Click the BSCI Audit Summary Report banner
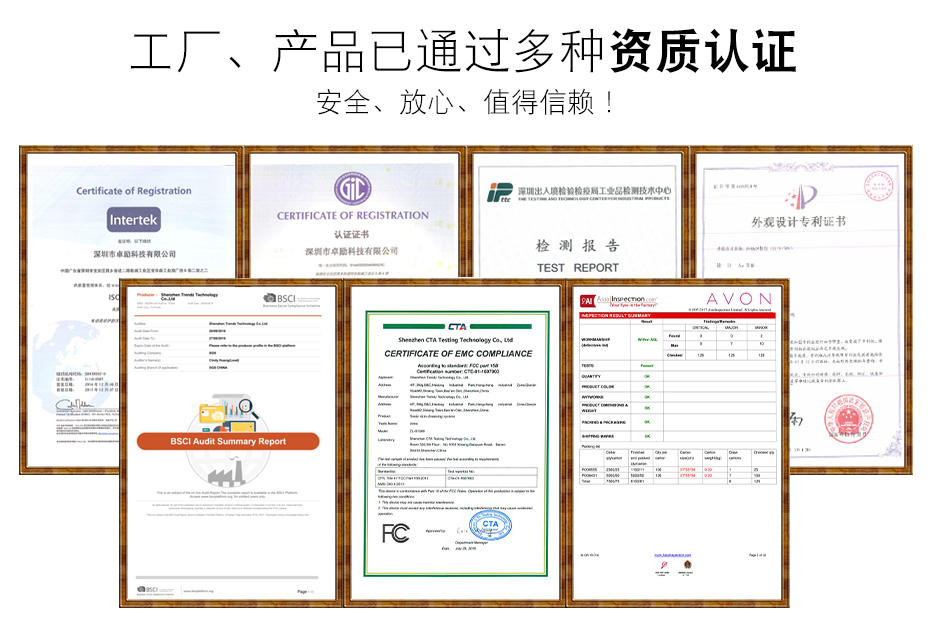The height and width of the screenshot is (631, 930). 228,441
